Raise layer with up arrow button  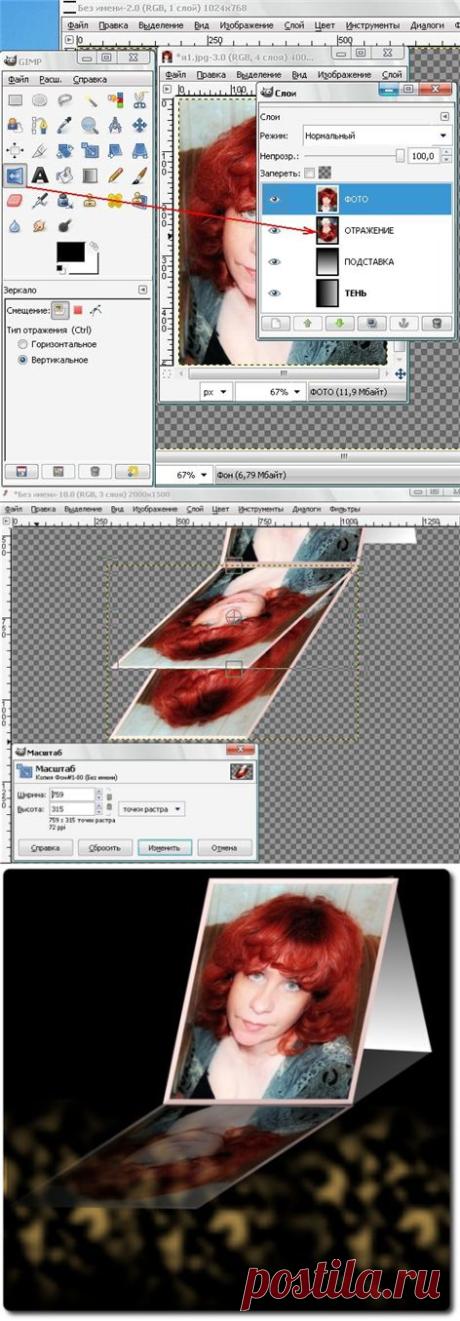click(309, 323)
